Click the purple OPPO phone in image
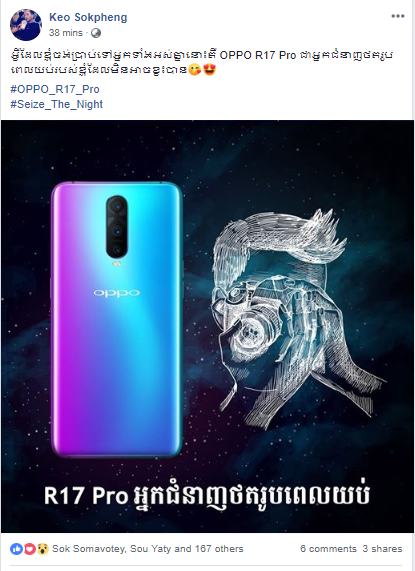 point(116,319)
